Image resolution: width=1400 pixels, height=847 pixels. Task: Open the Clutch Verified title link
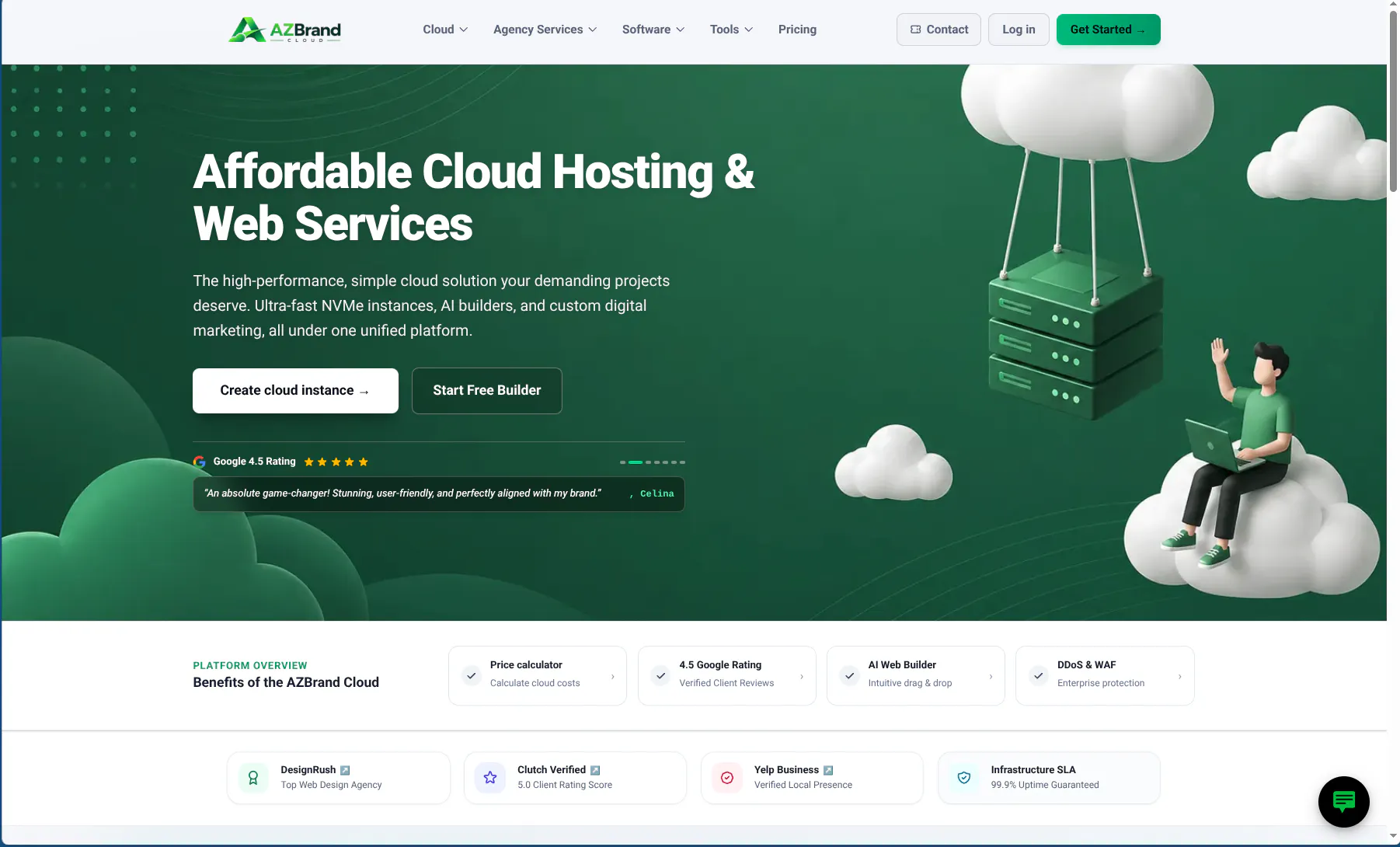click(x=552, y=770)
